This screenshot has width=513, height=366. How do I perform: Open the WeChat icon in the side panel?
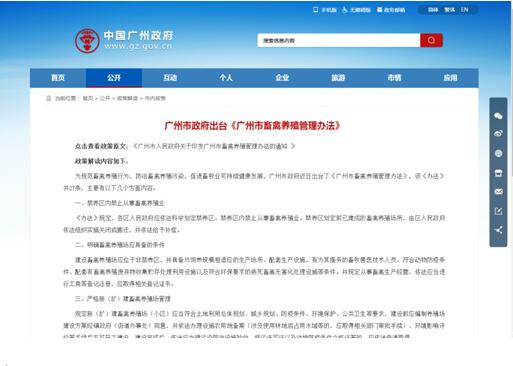click(498, 116)
